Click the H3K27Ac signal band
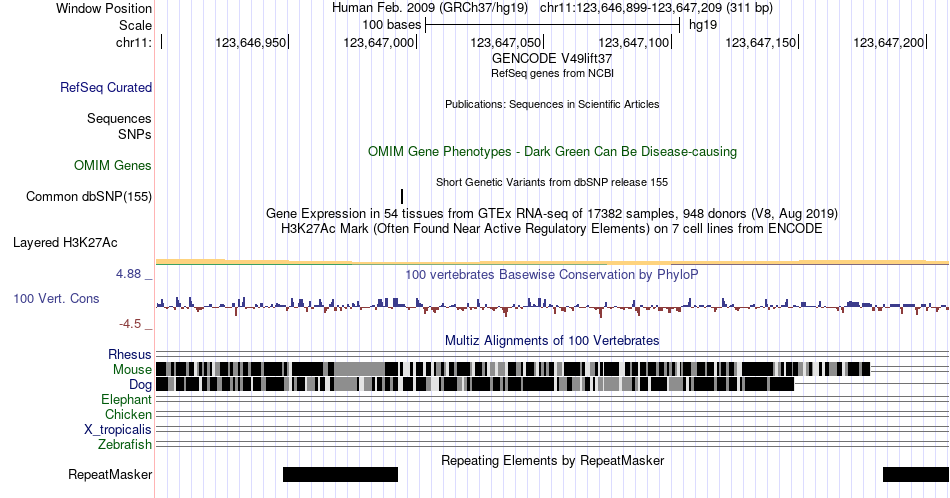Image resolution: width=950 pixels, height=498 pixels. [x=552, y=262]
